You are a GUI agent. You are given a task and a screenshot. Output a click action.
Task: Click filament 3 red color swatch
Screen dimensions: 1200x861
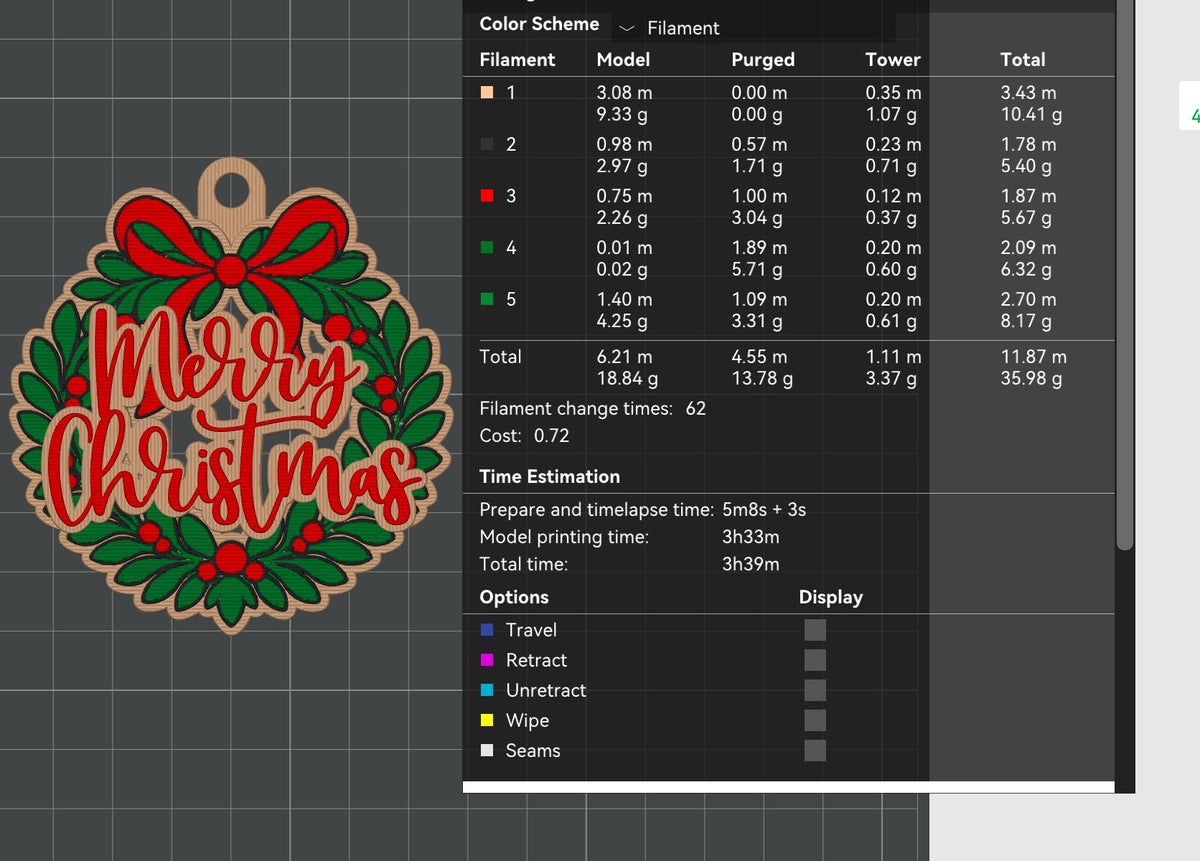coord(487,196)
